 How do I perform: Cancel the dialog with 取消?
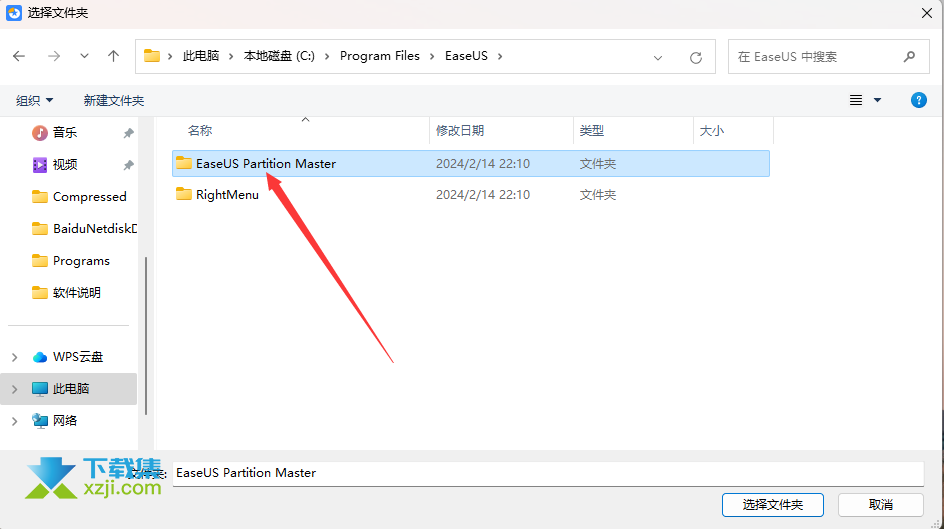point(881,505)
